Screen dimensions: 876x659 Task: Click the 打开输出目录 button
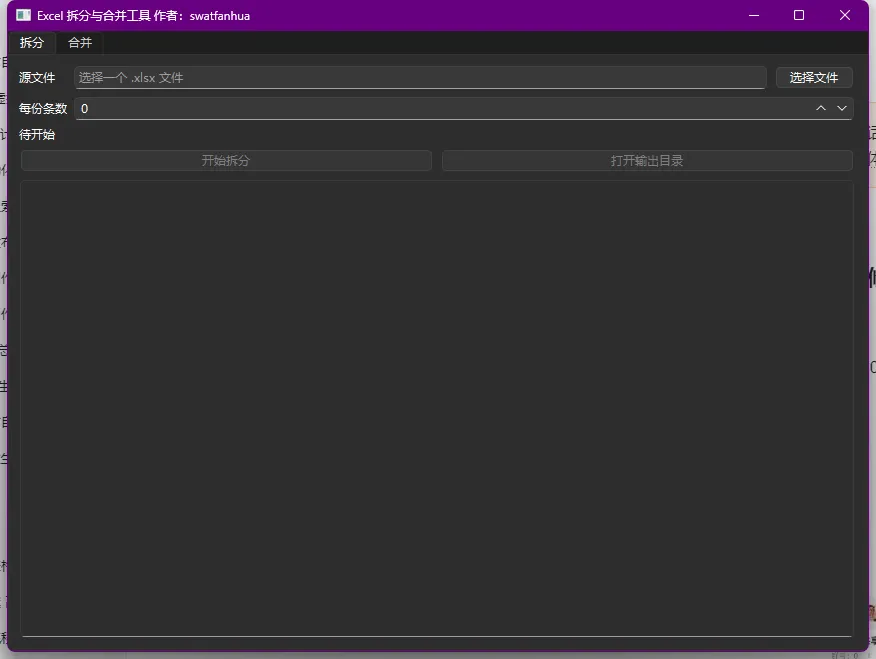click(x=647, y=161)
